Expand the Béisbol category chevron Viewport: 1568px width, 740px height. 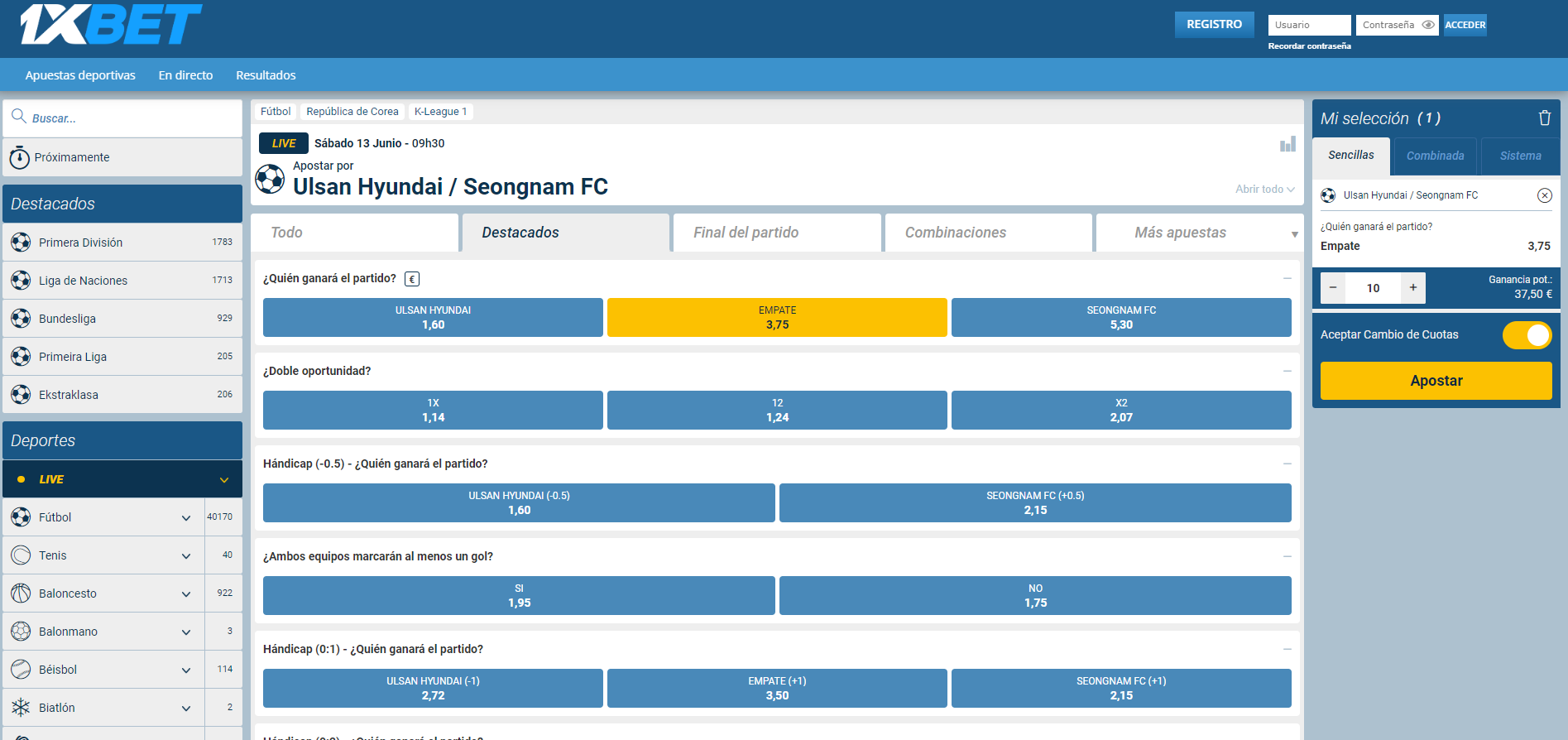(x=186, y=670)
